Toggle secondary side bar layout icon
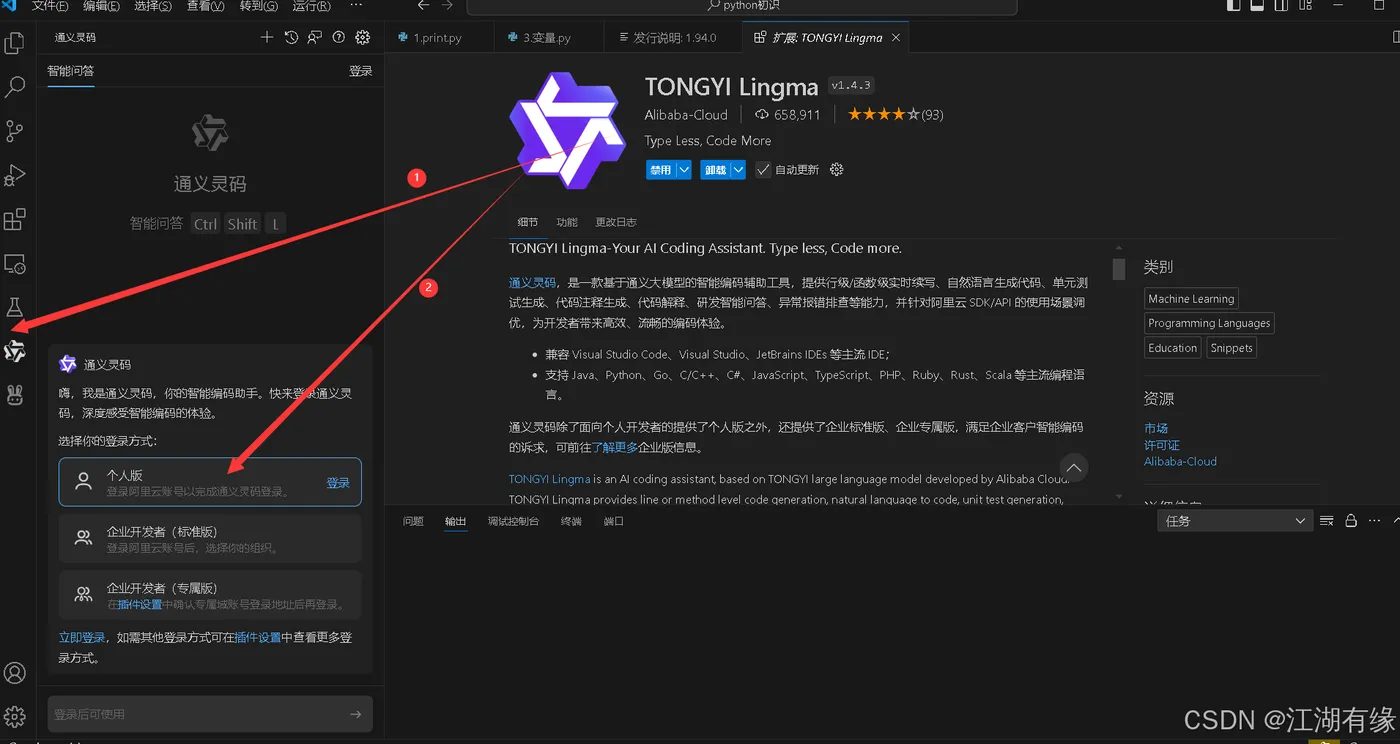This screenshot has width=1400, height=744. [1279, 6]
